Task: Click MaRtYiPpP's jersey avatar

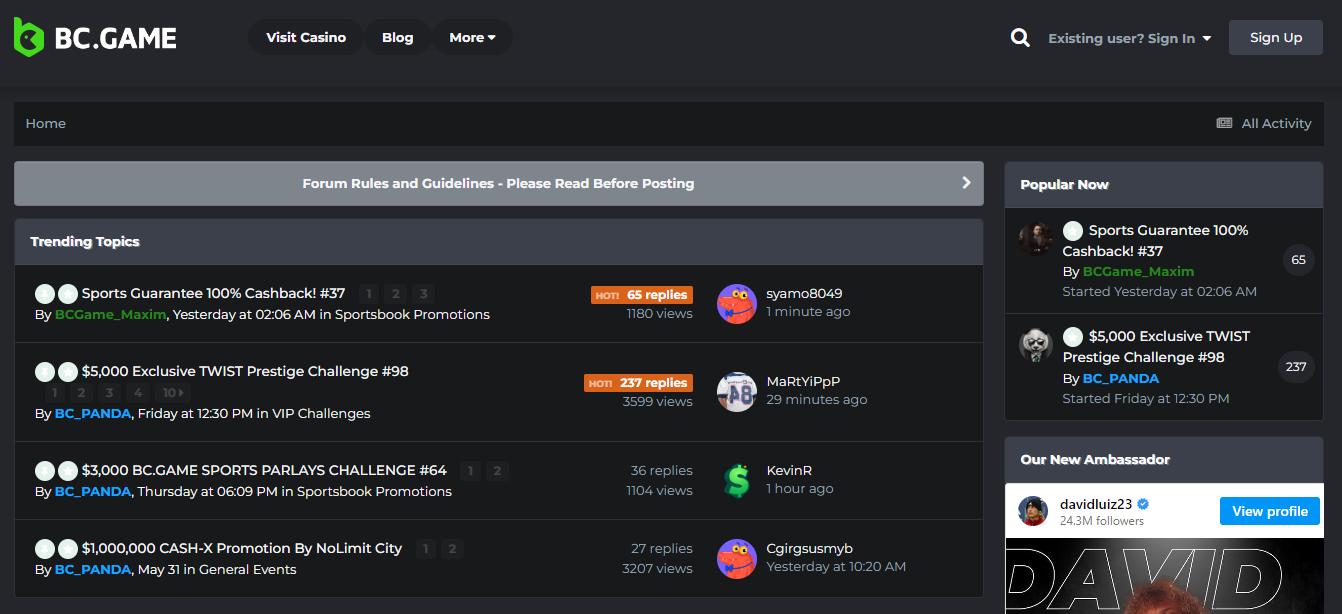Action: [x=737, y=392]
